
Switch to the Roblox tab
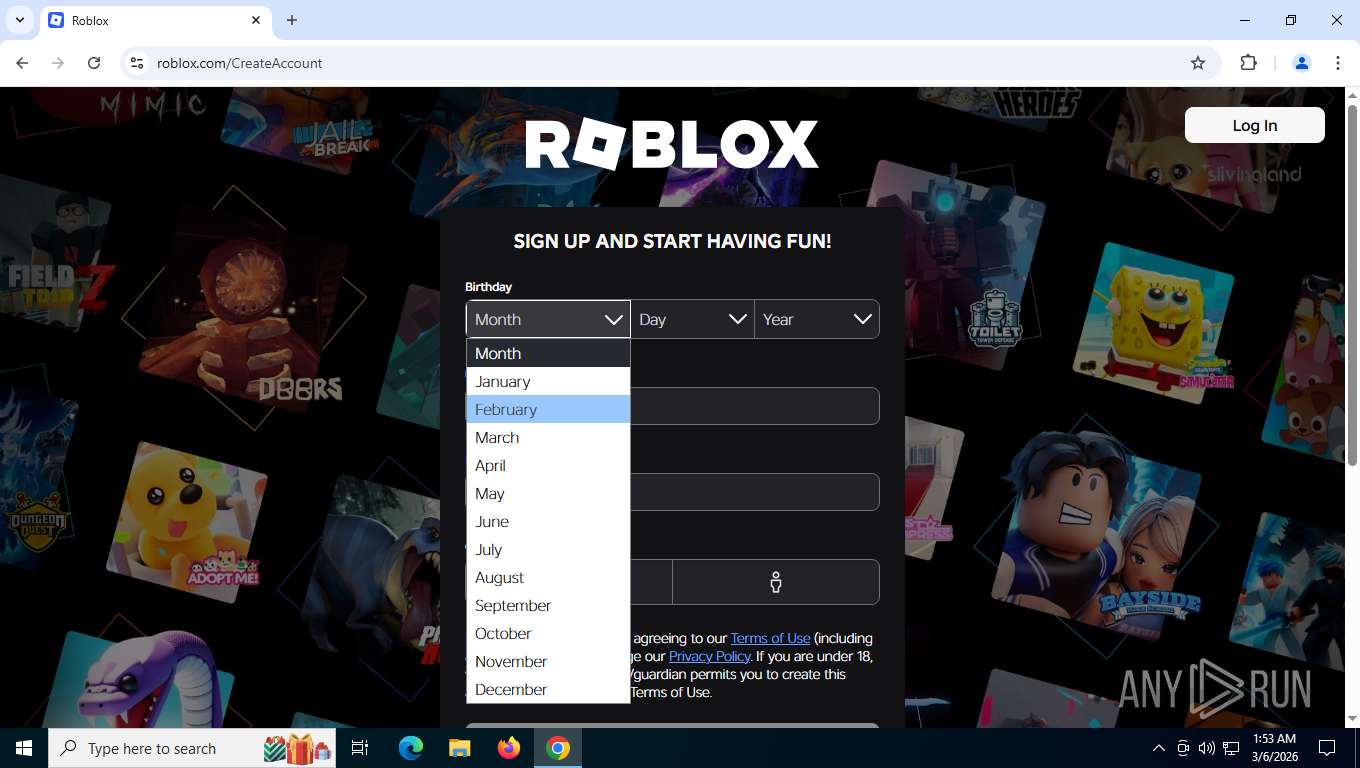pos(155,20)
